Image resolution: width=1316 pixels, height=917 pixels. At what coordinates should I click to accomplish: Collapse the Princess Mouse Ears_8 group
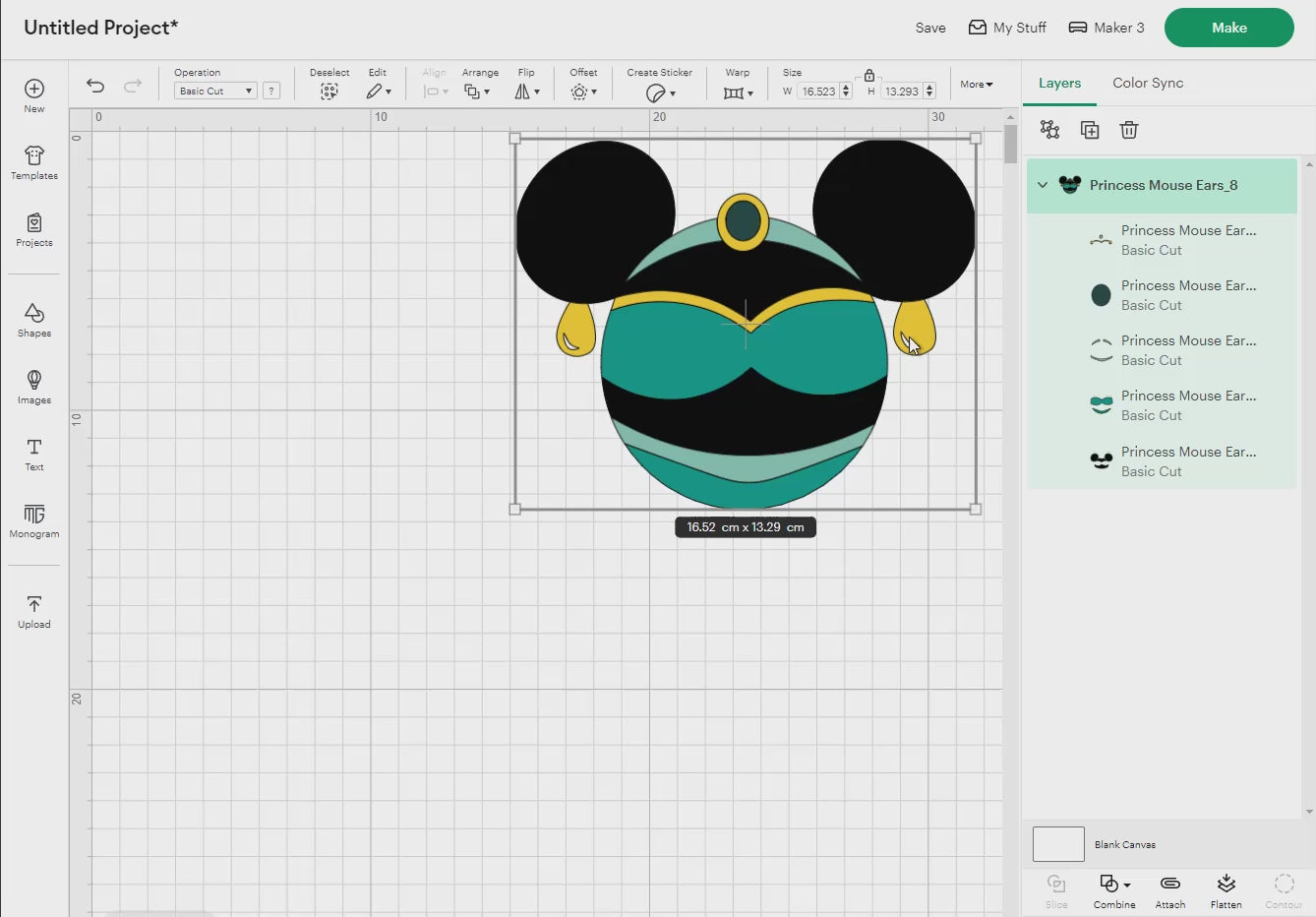pos(1043,185)
